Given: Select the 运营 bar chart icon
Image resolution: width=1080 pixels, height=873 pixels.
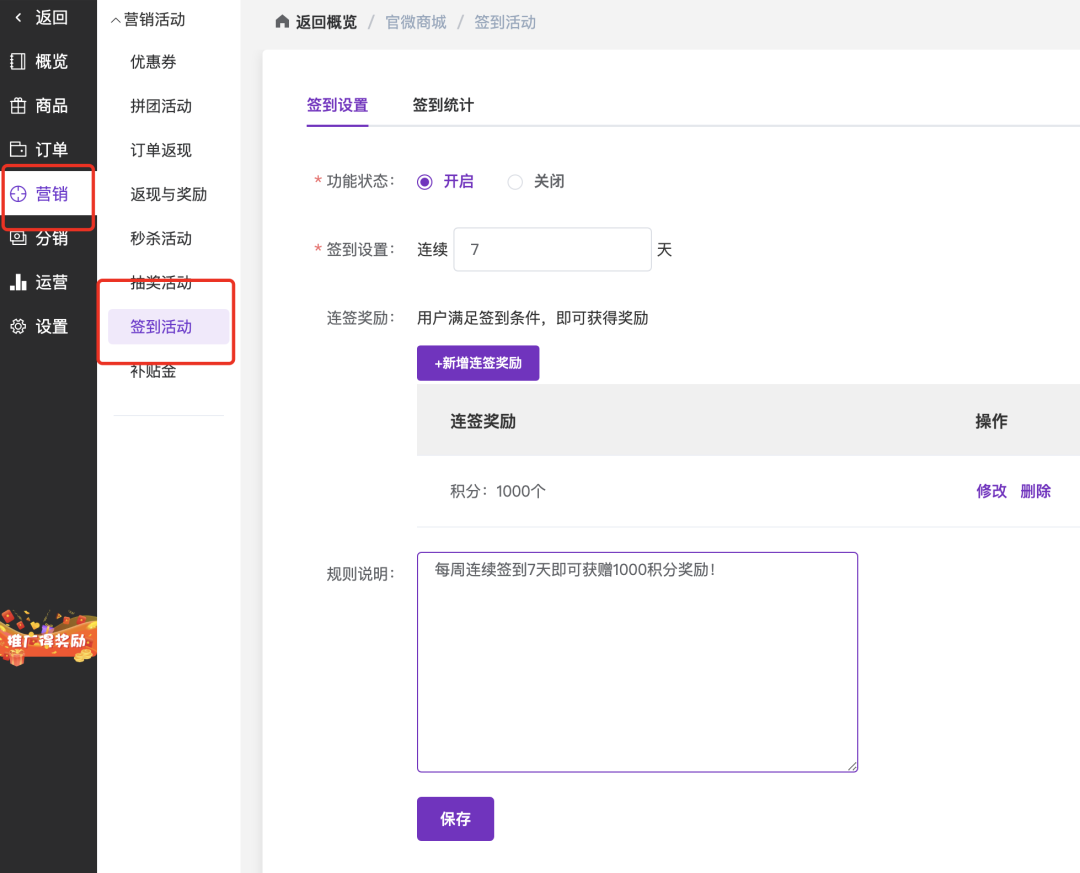Looking at the screenshot, I should click(18, 282).
